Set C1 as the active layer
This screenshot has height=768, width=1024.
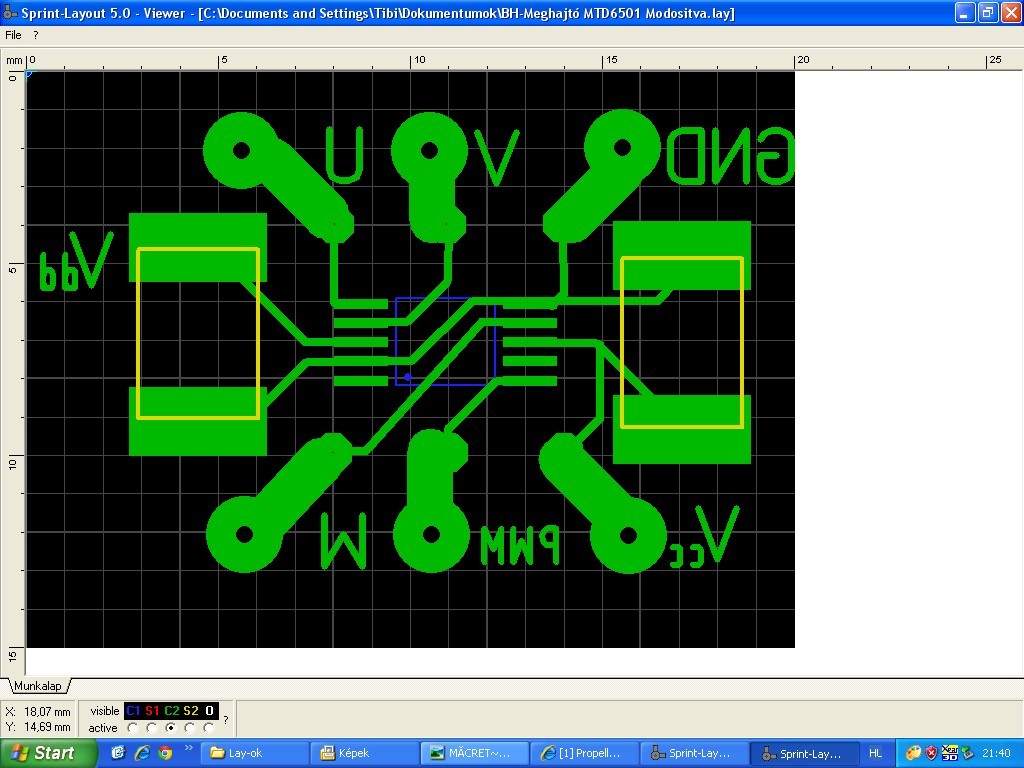pos(133,728)
